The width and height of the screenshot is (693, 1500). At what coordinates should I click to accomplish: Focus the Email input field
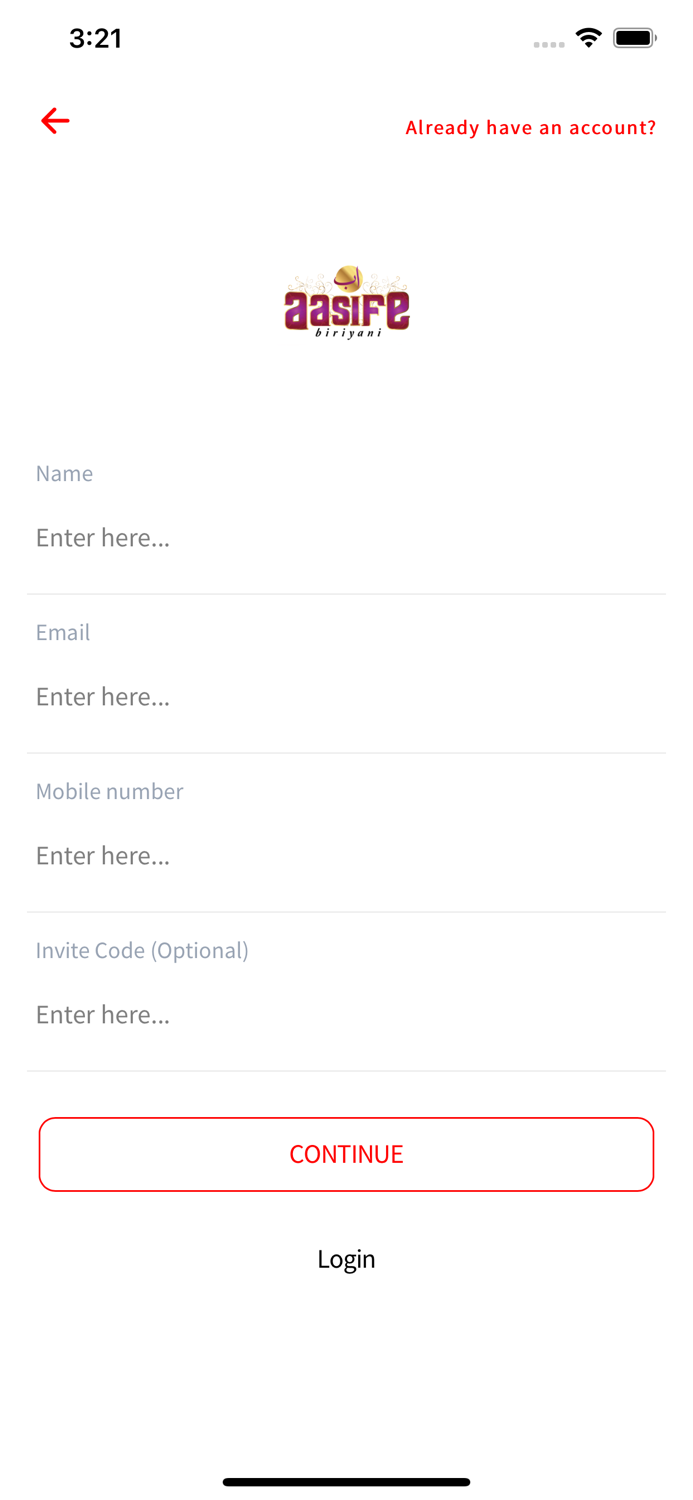[x=346, y=697]
